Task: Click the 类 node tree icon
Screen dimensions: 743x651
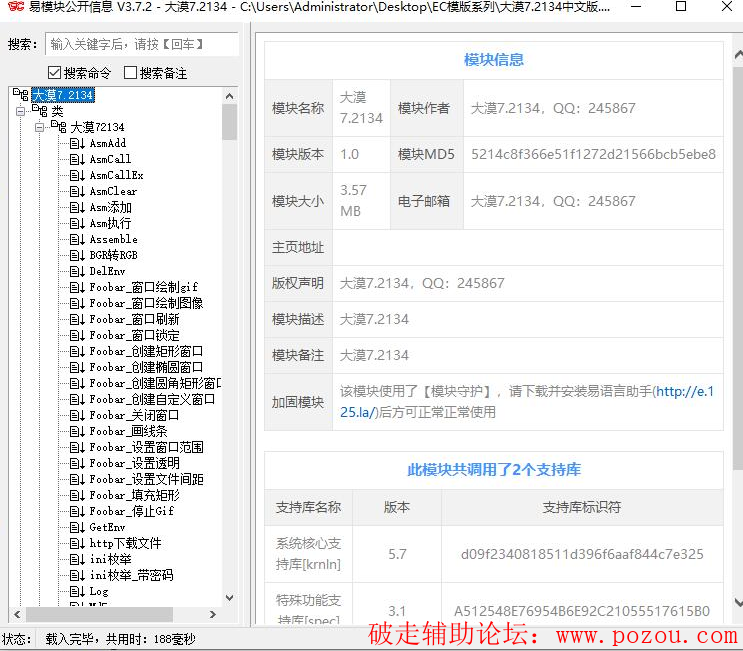Action: click(x=40, y=111)
